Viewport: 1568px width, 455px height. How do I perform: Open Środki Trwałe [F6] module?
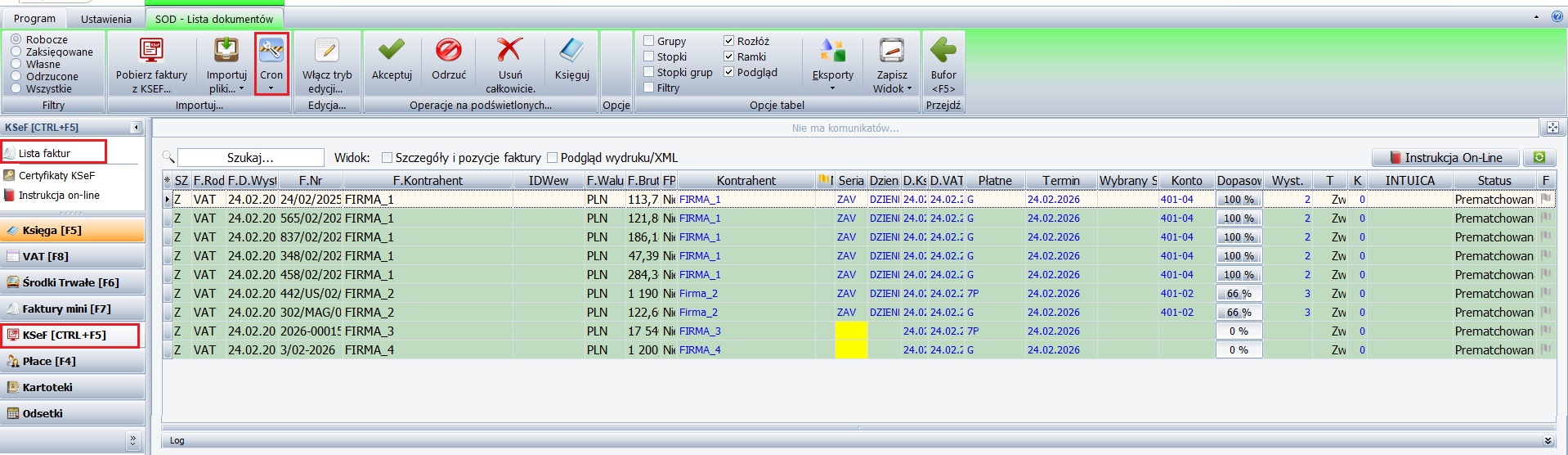72,282
